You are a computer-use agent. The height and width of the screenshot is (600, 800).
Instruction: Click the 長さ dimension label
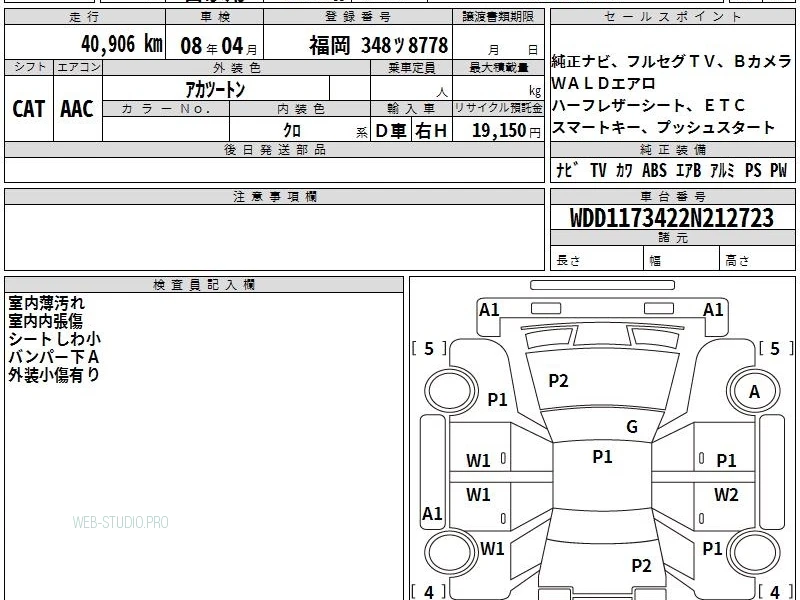(x=568, y=261)
